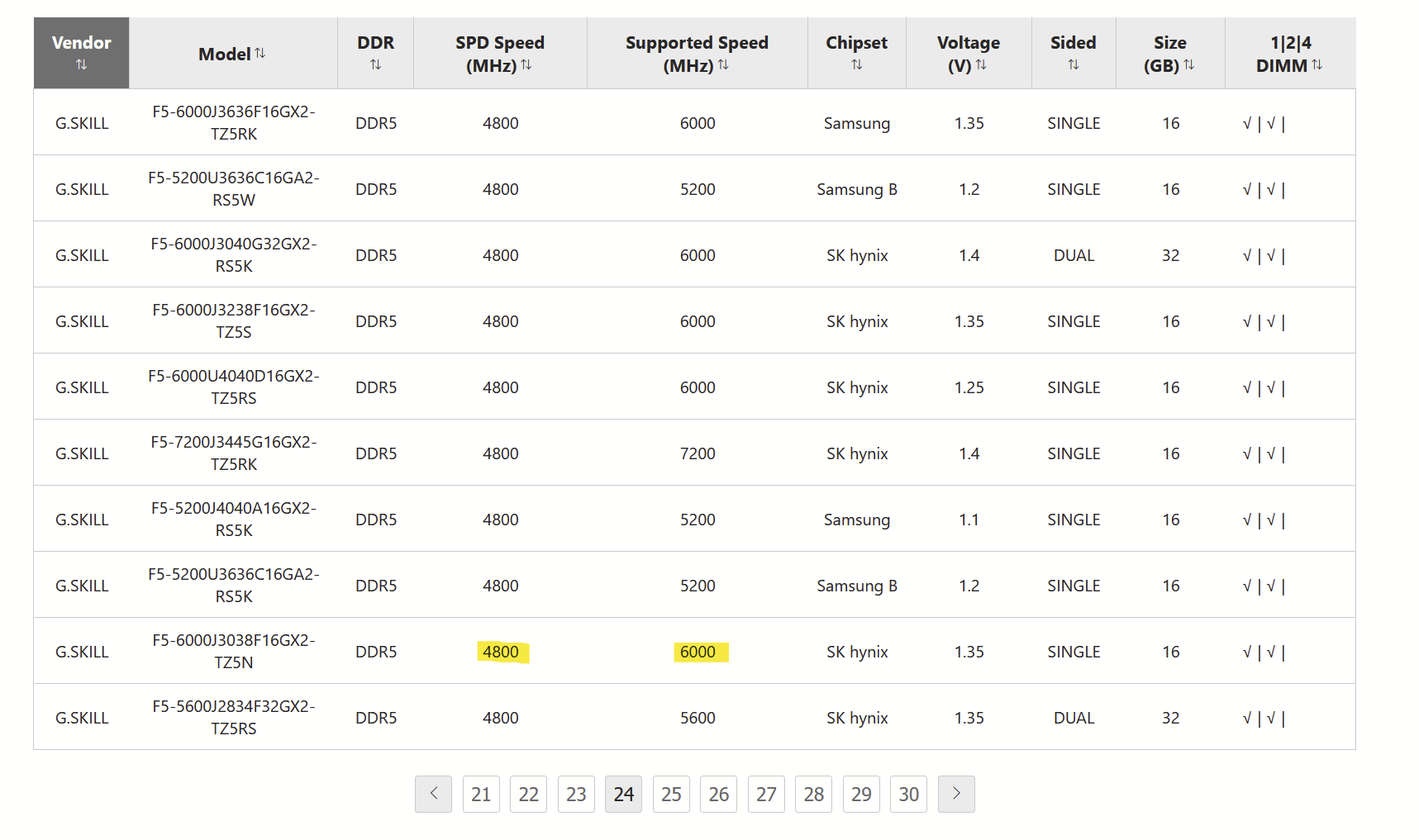Click highlighted 4800 SPD speed cell
This screenshot has width=1419, height=840.
pyautogui.click(x=501, y=652)
